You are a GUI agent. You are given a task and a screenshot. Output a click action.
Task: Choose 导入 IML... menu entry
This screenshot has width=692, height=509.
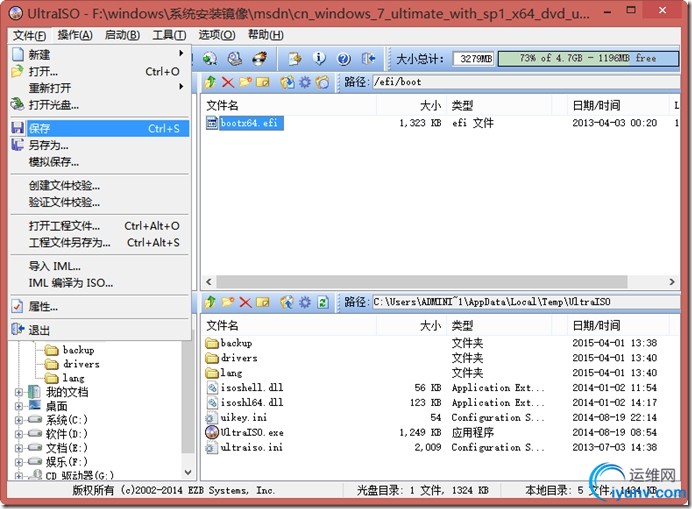100,266
